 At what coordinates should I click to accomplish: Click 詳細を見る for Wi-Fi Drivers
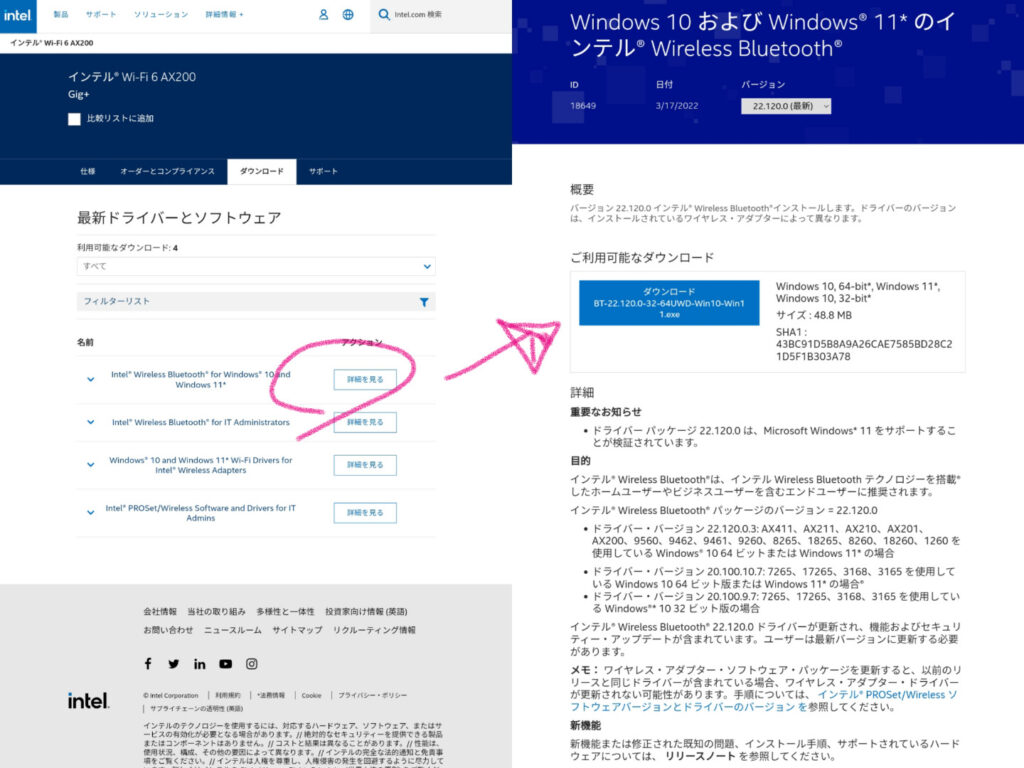[365, 465]
